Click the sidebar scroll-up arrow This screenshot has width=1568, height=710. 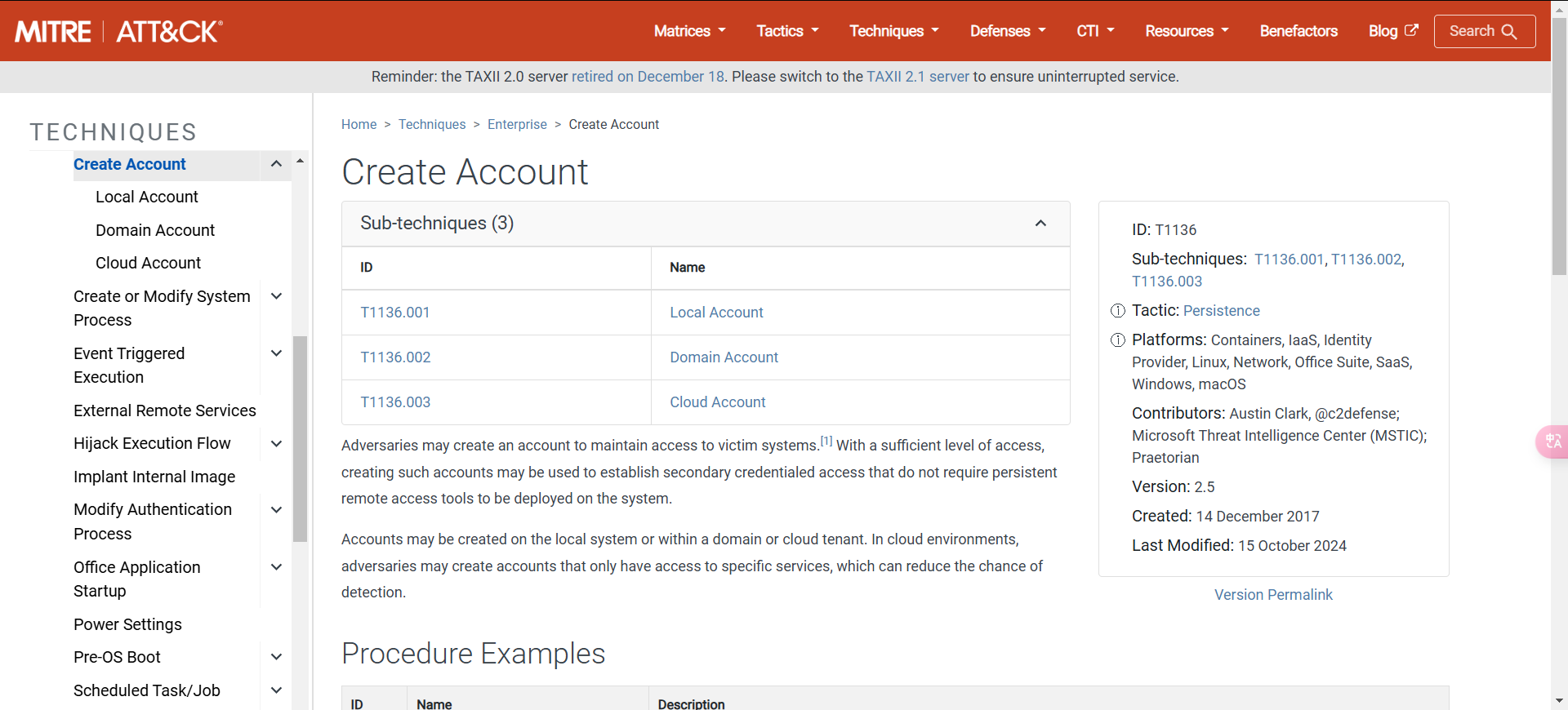coord(300,161)
